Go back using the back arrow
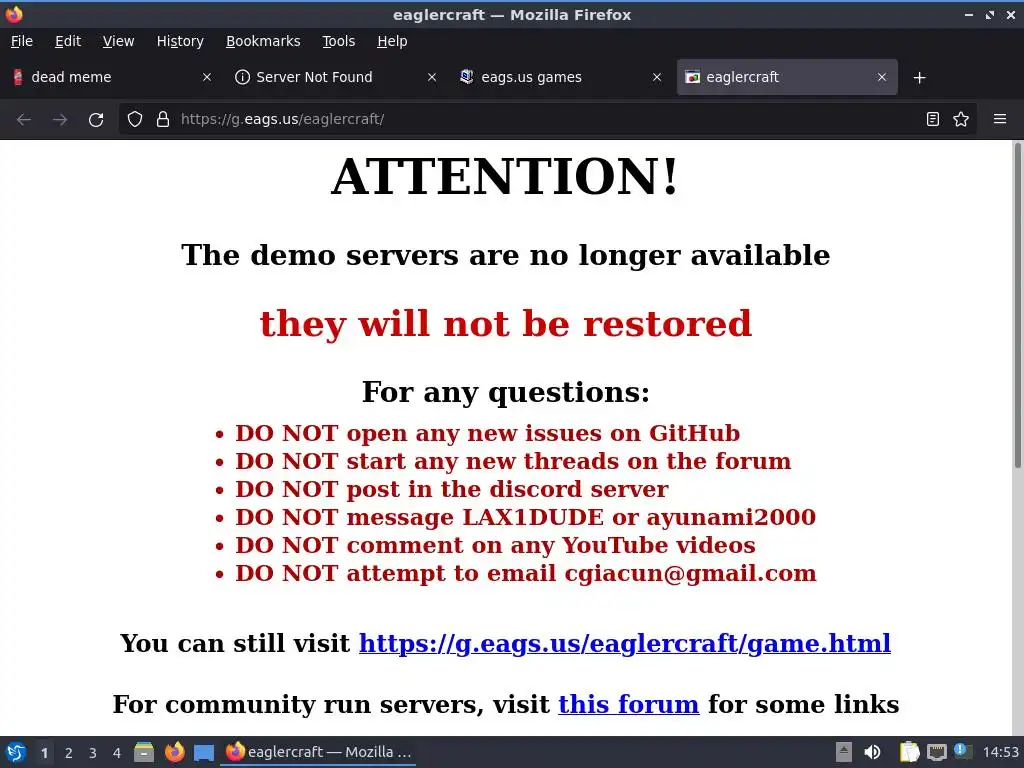The height and width of the screenshot is (768, 1024). click(24, 120)
